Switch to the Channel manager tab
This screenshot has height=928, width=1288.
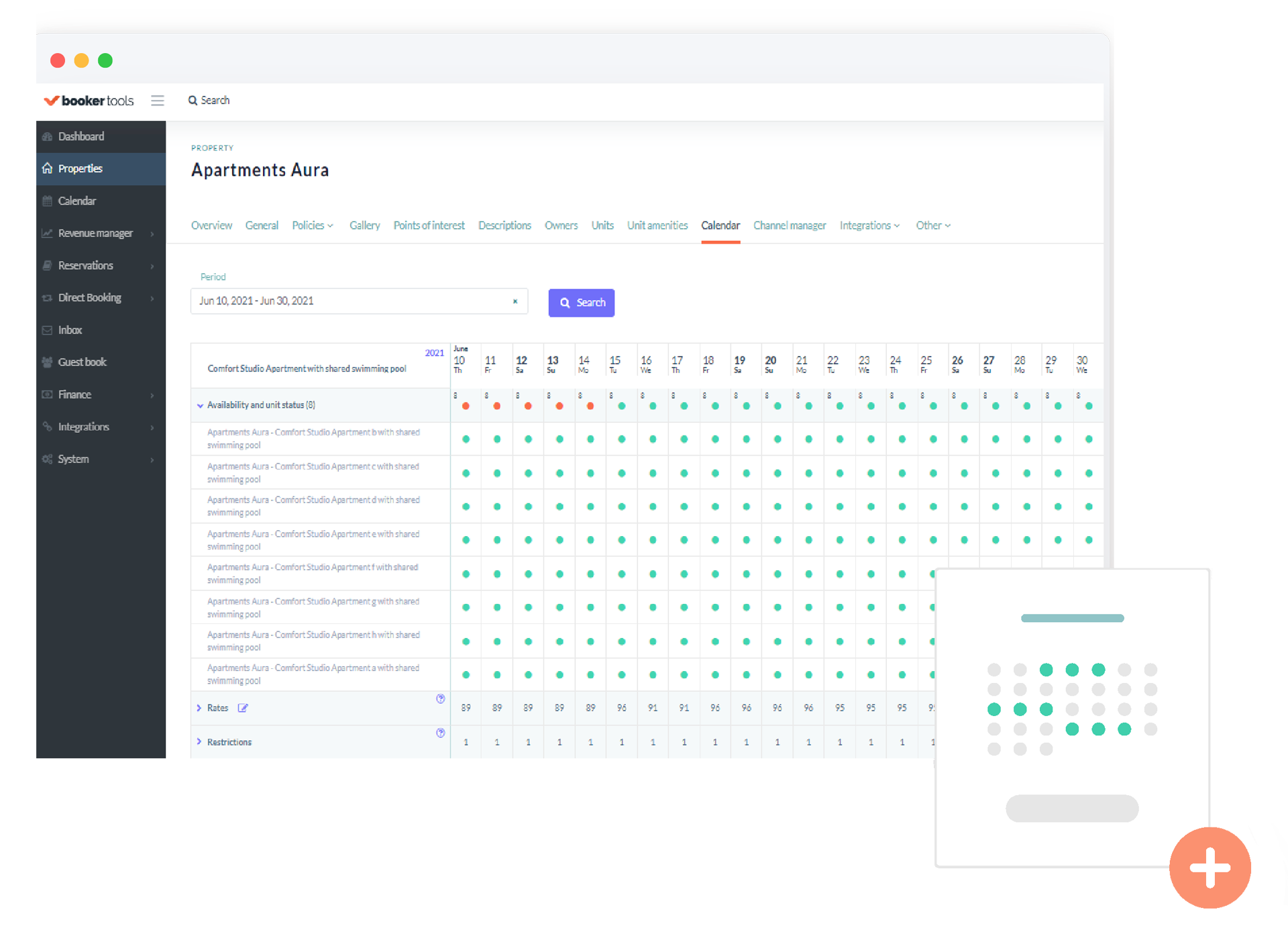(790, 225)
